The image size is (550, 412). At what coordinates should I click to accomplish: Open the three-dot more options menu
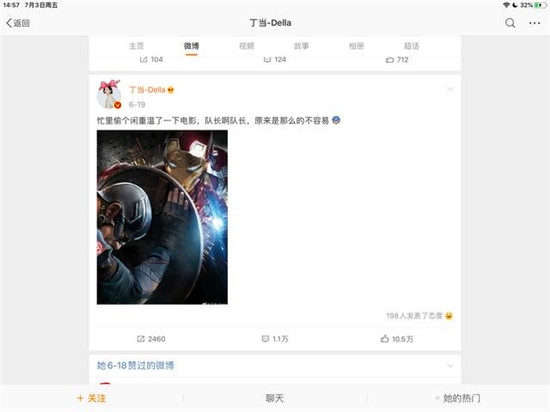click(x=535, y=23)
